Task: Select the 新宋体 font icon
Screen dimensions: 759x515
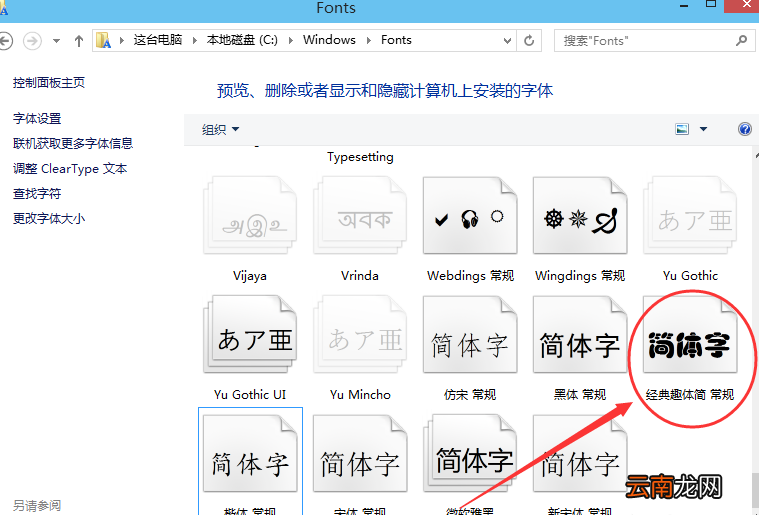Action: point(580,454)
